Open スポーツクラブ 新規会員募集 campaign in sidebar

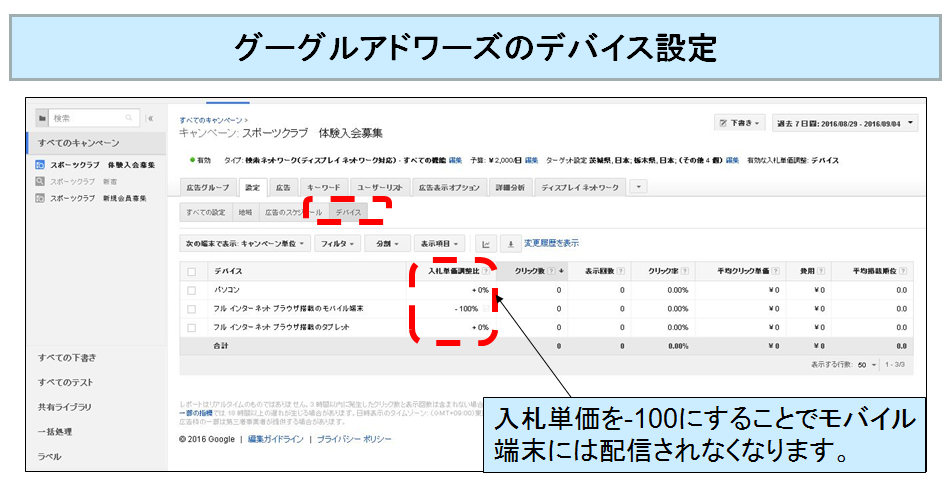(98, 198)
